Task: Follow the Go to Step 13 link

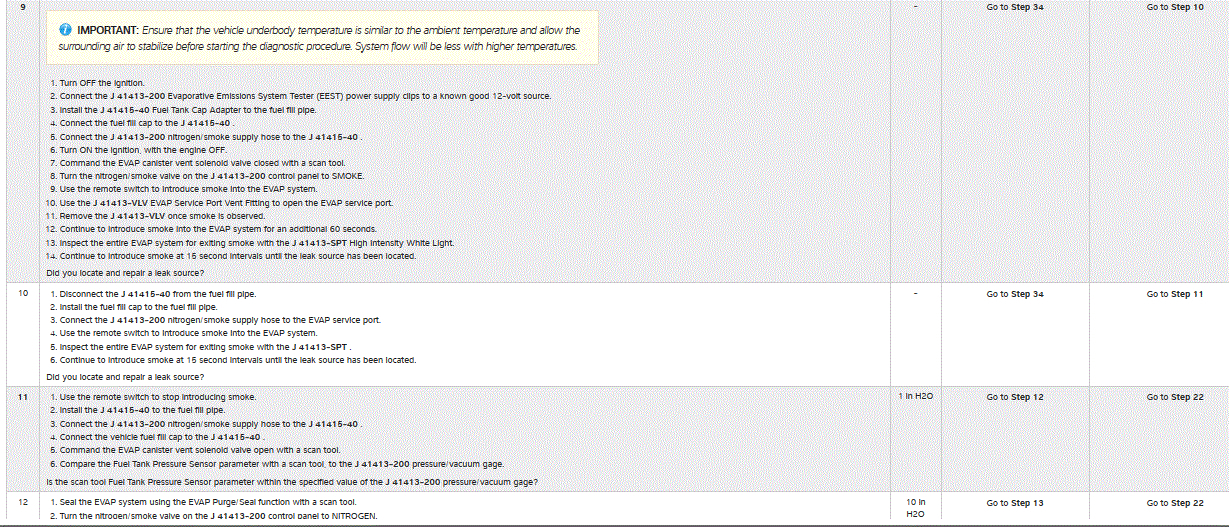Action: click(x=1014, y=503)
